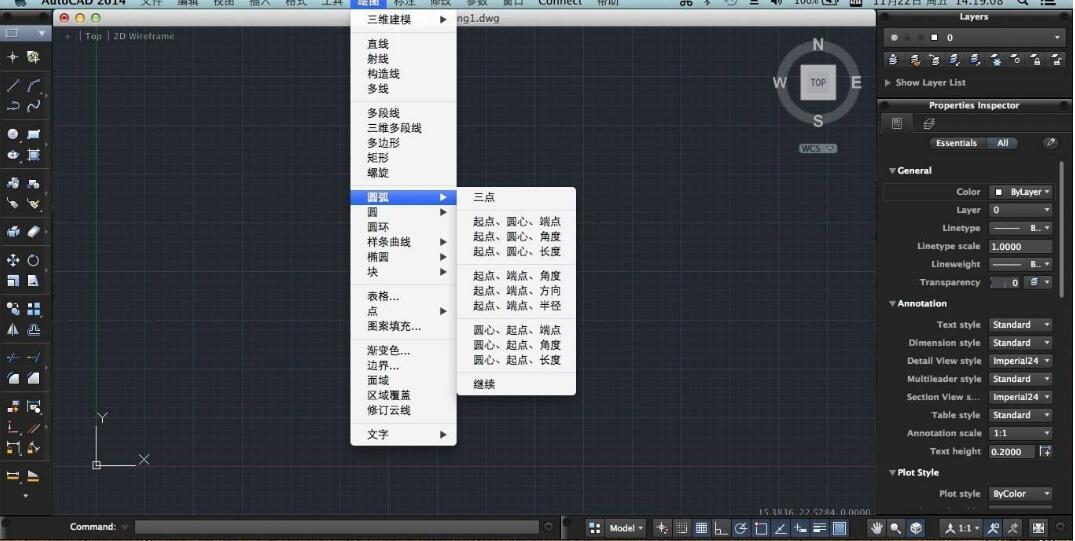Viewport: 1075px width, 541px height.
Task: Click the Lock layer icon in Layers panel
Action: coord(1037,60)
